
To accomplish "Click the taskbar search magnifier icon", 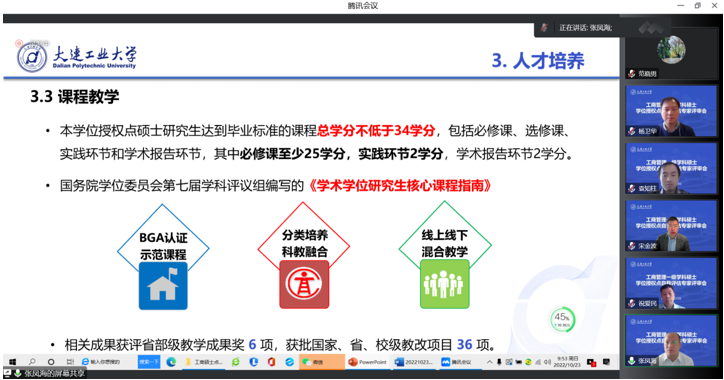I will click(32, 362).
